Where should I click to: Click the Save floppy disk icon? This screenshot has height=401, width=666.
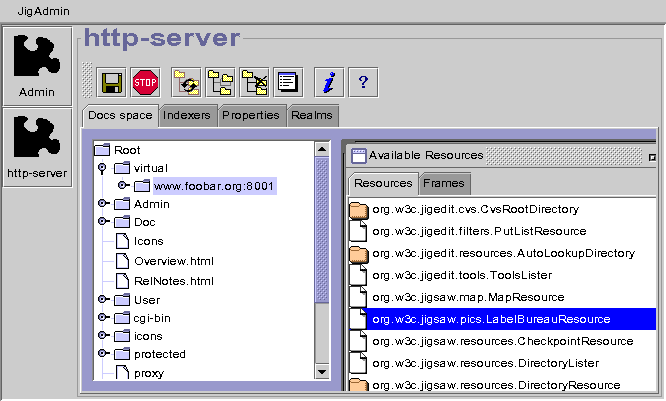111,81
